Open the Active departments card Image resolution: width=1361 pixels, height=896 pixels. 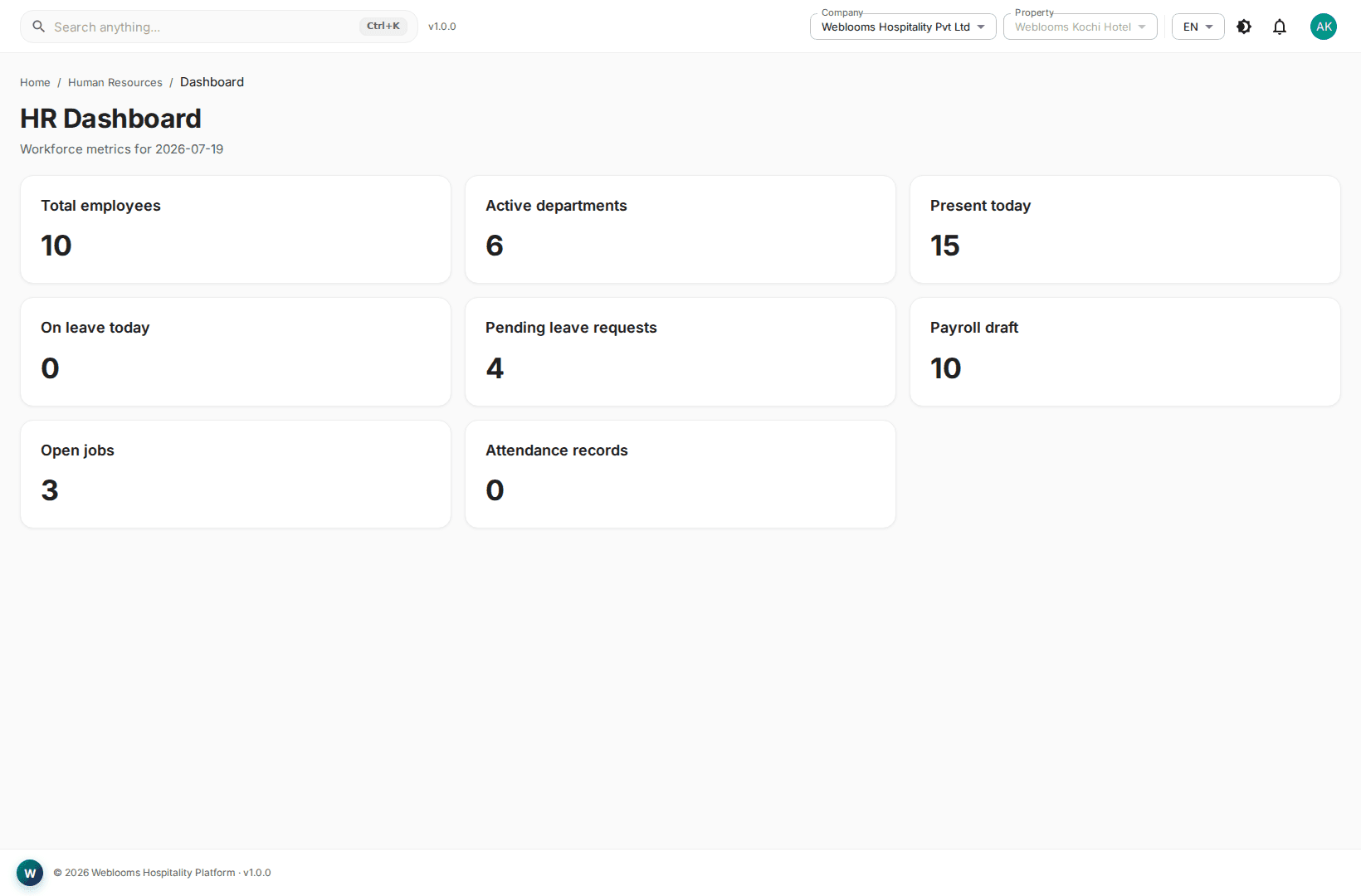680,229
